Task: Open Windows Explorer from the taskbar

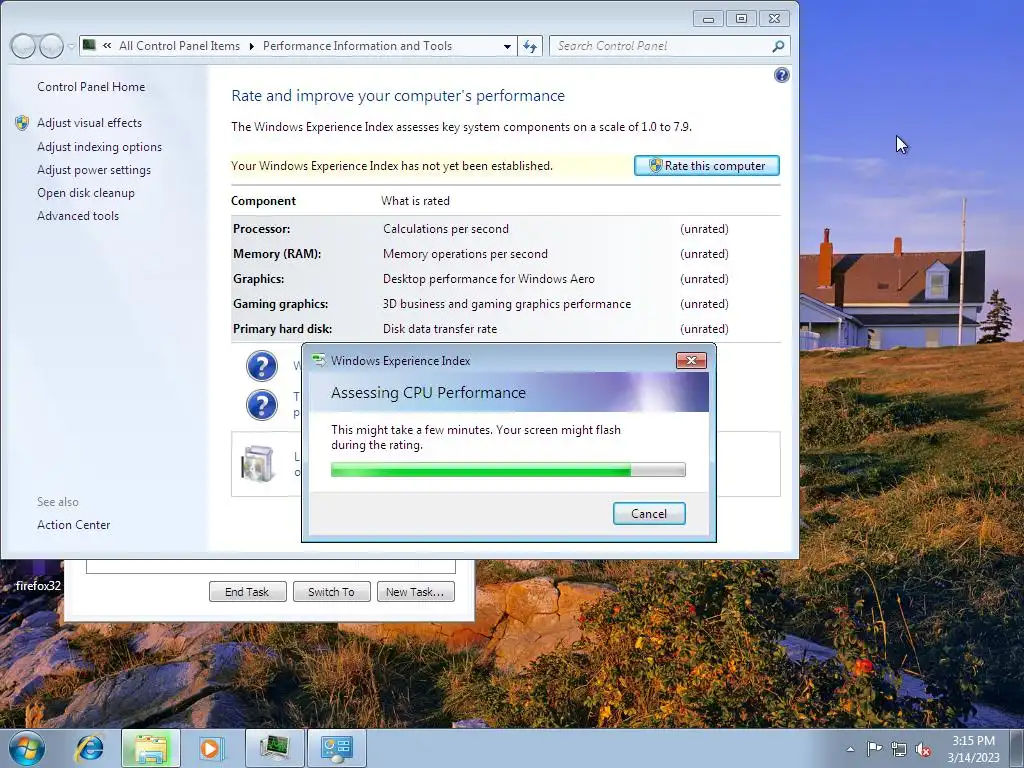Action: [x=151, y=748]
